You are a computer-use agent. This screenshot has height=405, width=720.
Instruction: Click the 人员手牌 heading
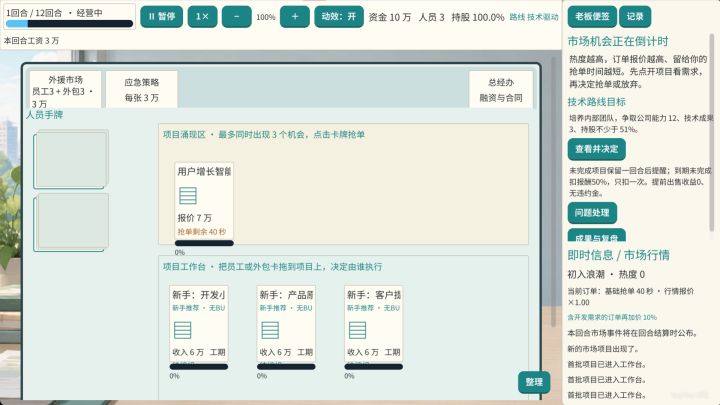(45, 115)
